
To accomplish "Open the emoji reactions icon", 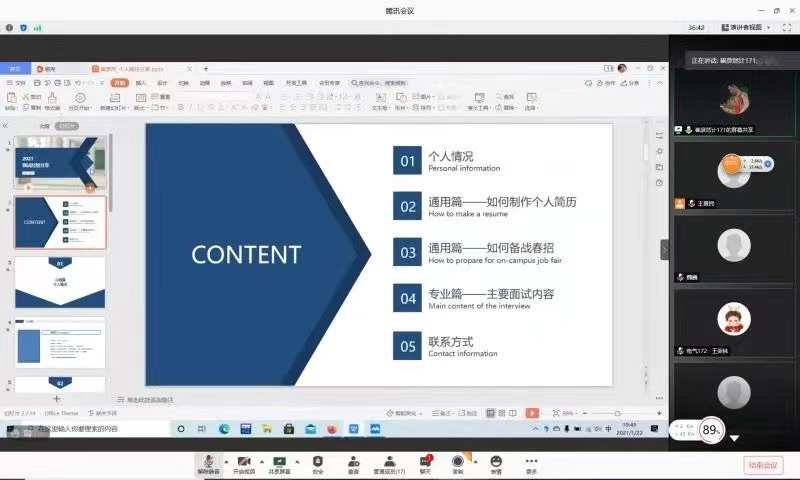I will (x=496, y=462).
